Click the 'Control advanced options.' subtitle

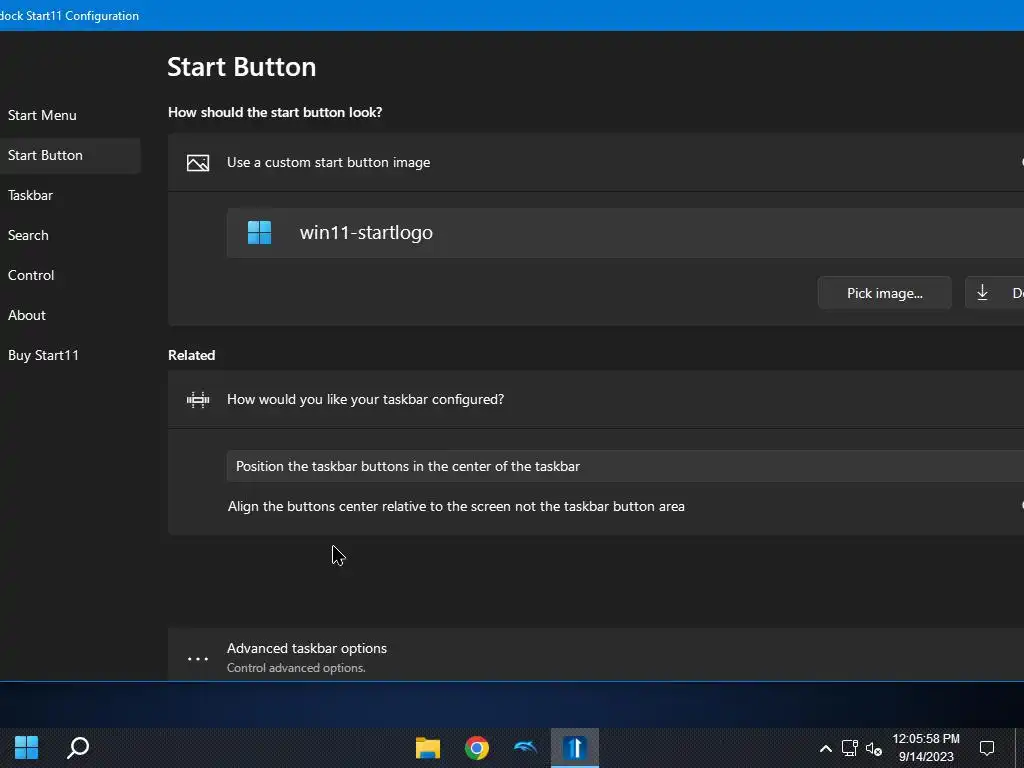point(296,668)
